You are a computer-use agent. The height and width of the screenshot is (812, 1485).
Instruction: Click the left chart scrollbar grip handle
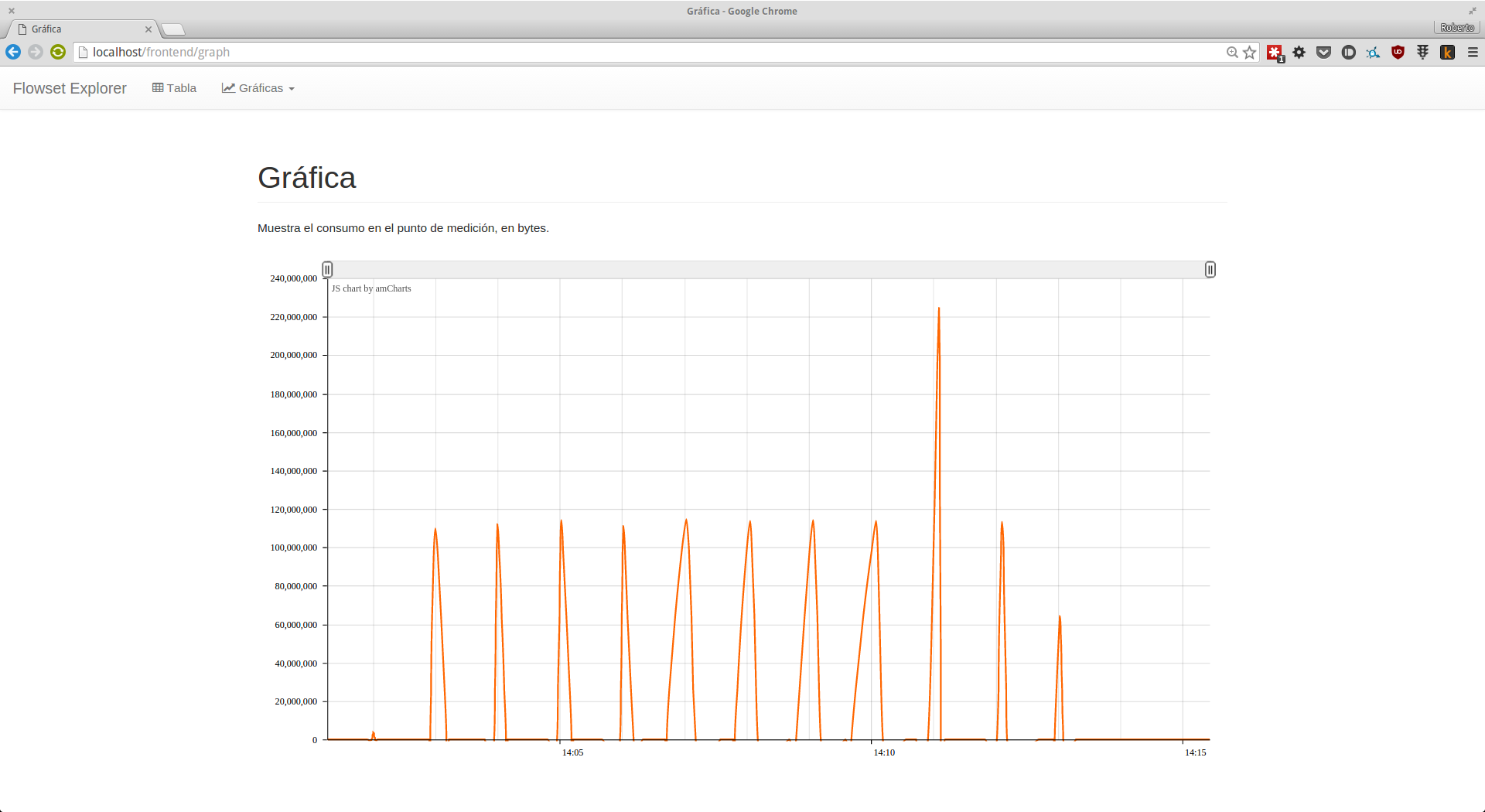click(327, 270)
